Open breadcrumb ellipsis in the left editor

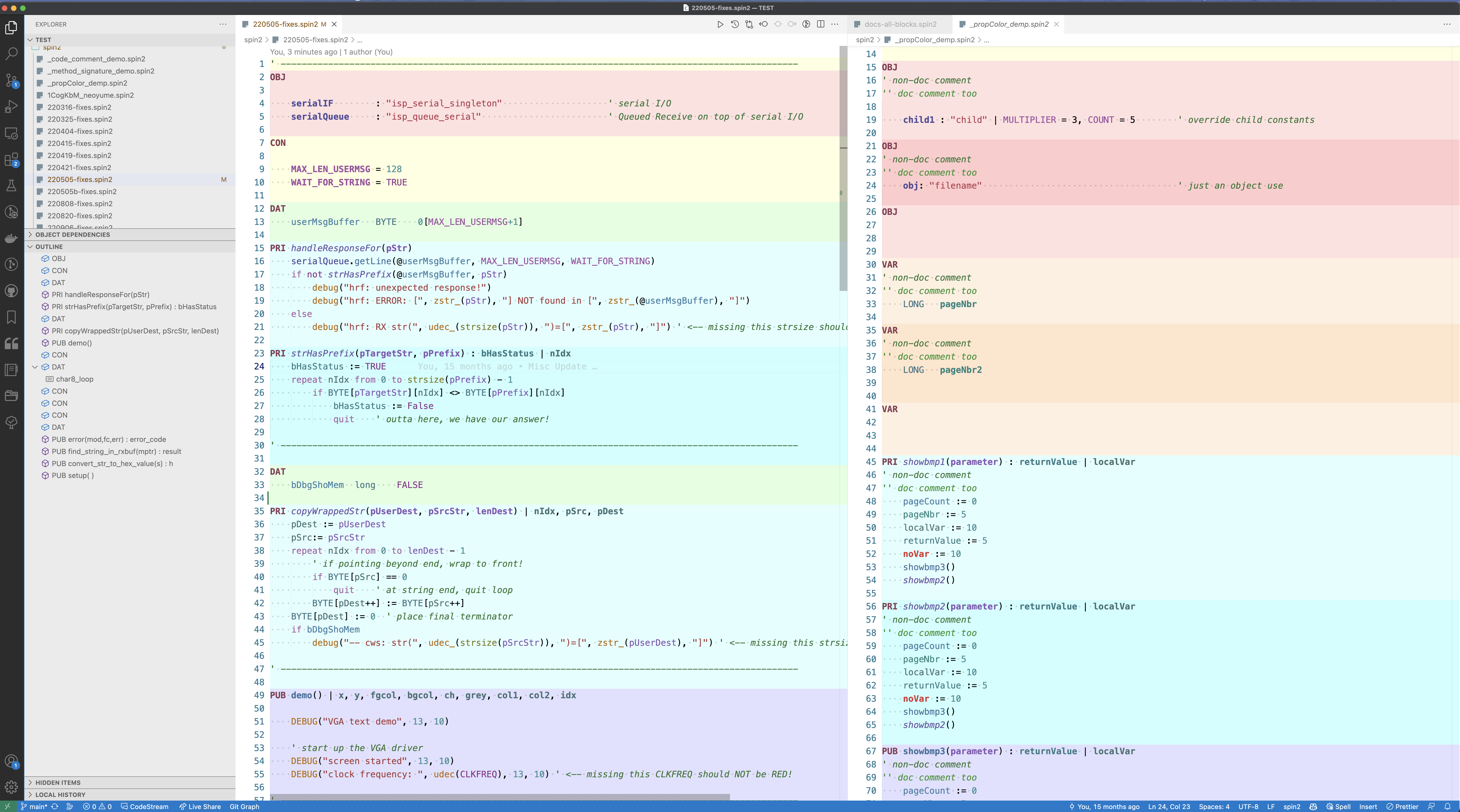(360, 40)
